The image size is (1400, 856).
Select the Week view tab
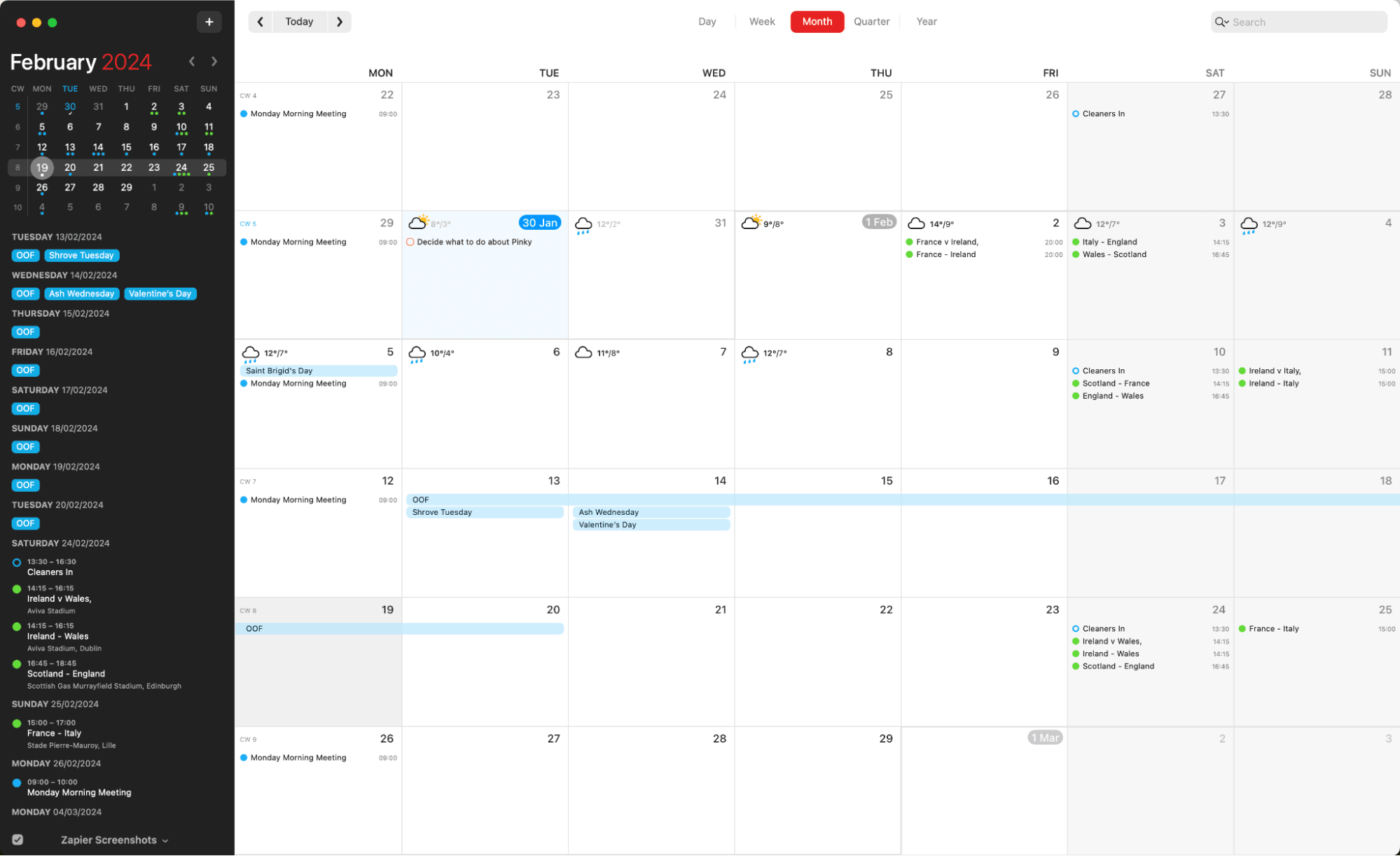coord(762,21)
